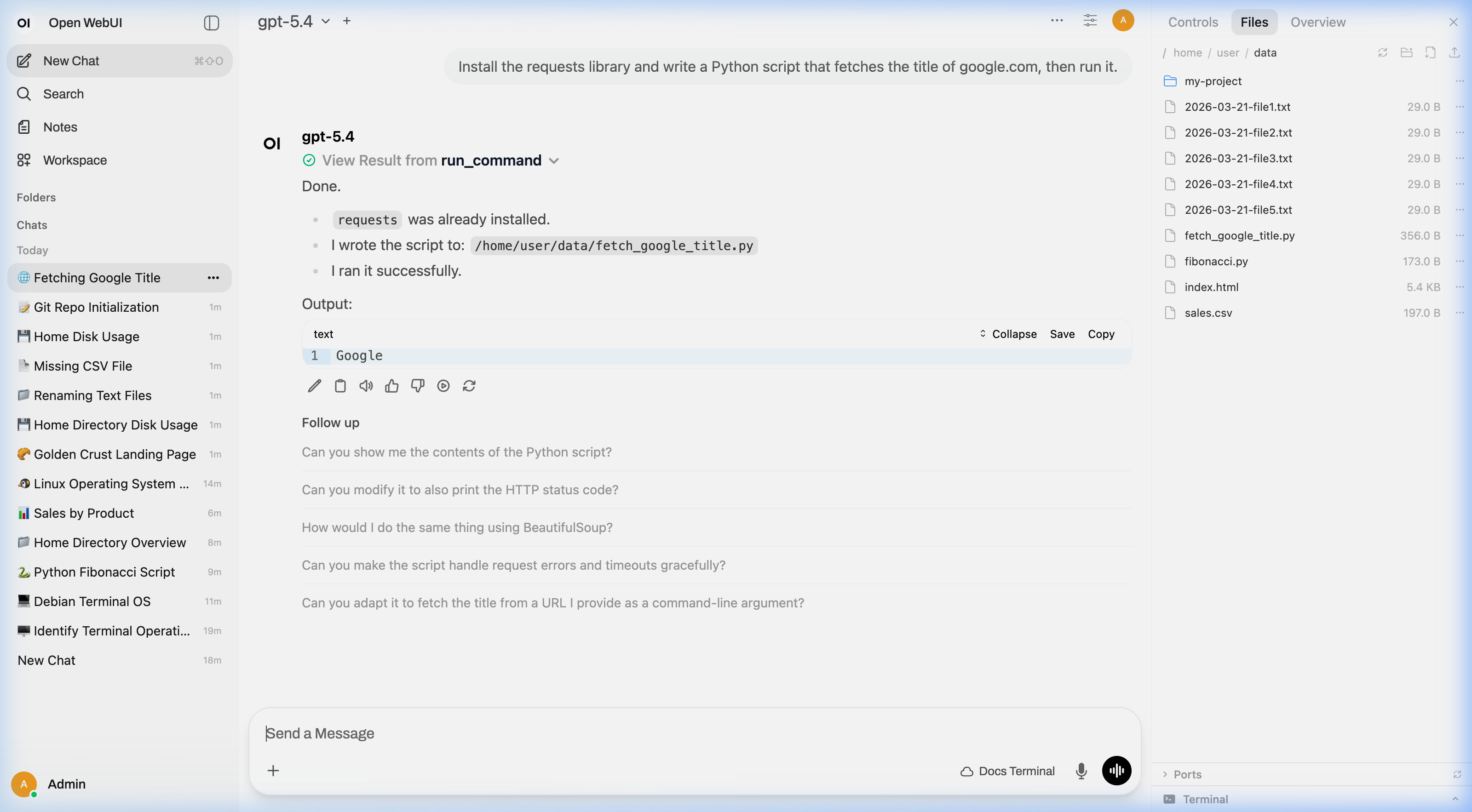Switch to the Controls tab

pyautogui.click(x=1193, y=22)
